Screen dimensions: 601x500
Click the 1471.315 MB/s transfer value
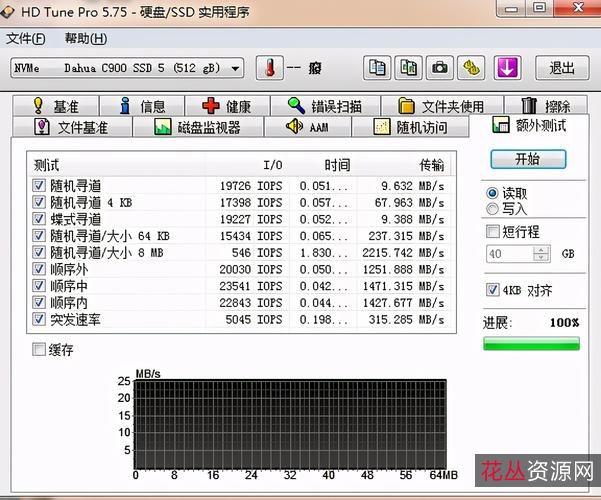(x=403, y=286)
